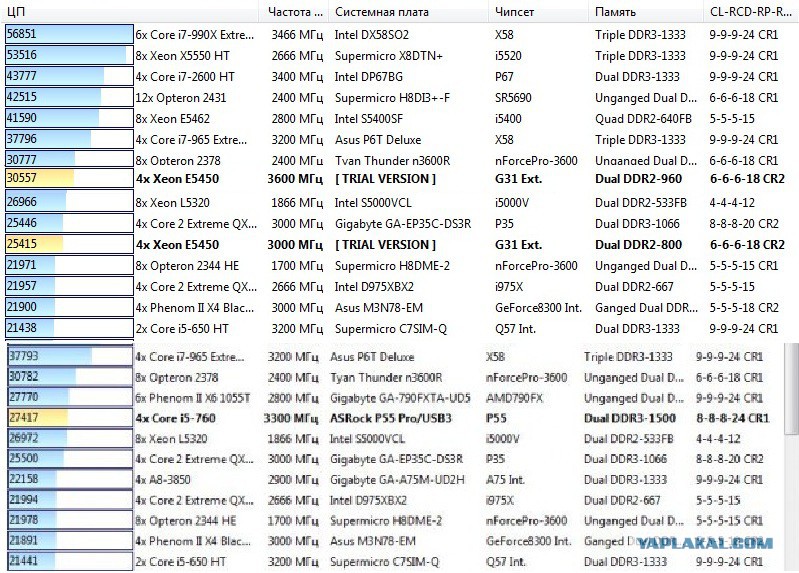Select row 8x Xeon X5550 HT

click(x=392, y=56)
